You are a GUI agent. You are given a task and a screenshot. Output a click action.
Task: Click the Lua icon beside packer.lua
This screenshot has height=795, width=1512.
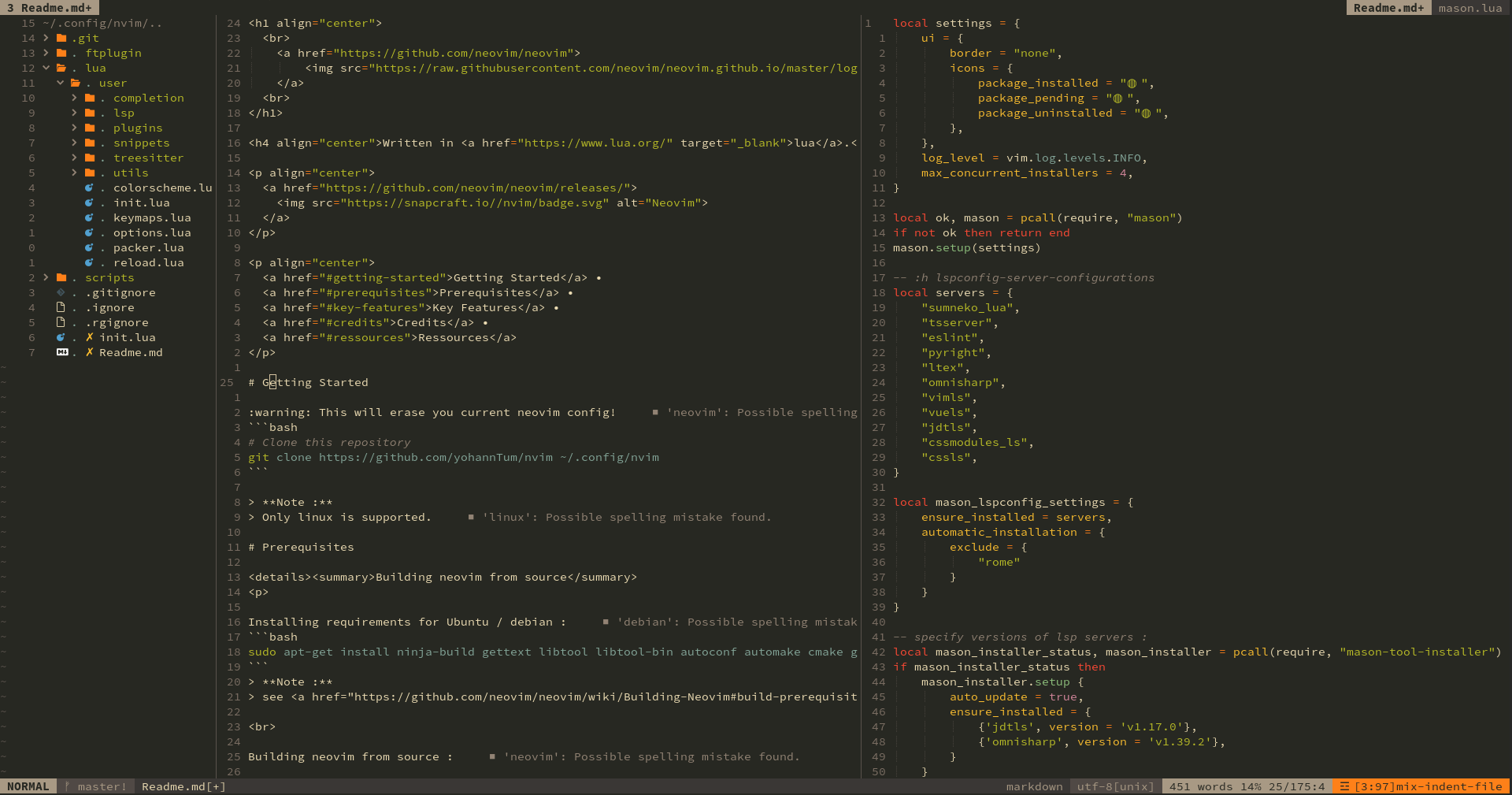pyautogui.click(x=89, y=247)
